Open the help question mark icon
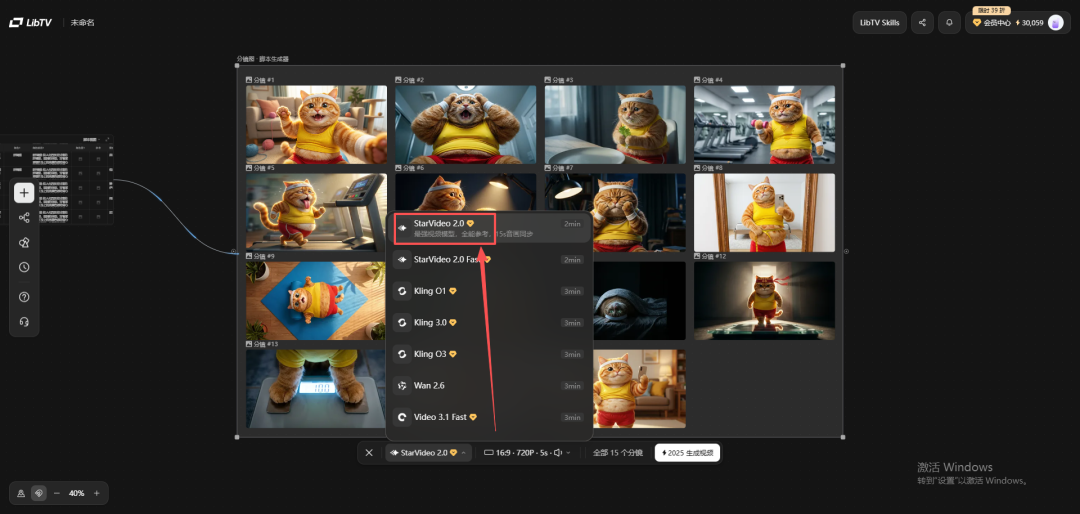This screenshot has width=1080, height=514. 24,297
